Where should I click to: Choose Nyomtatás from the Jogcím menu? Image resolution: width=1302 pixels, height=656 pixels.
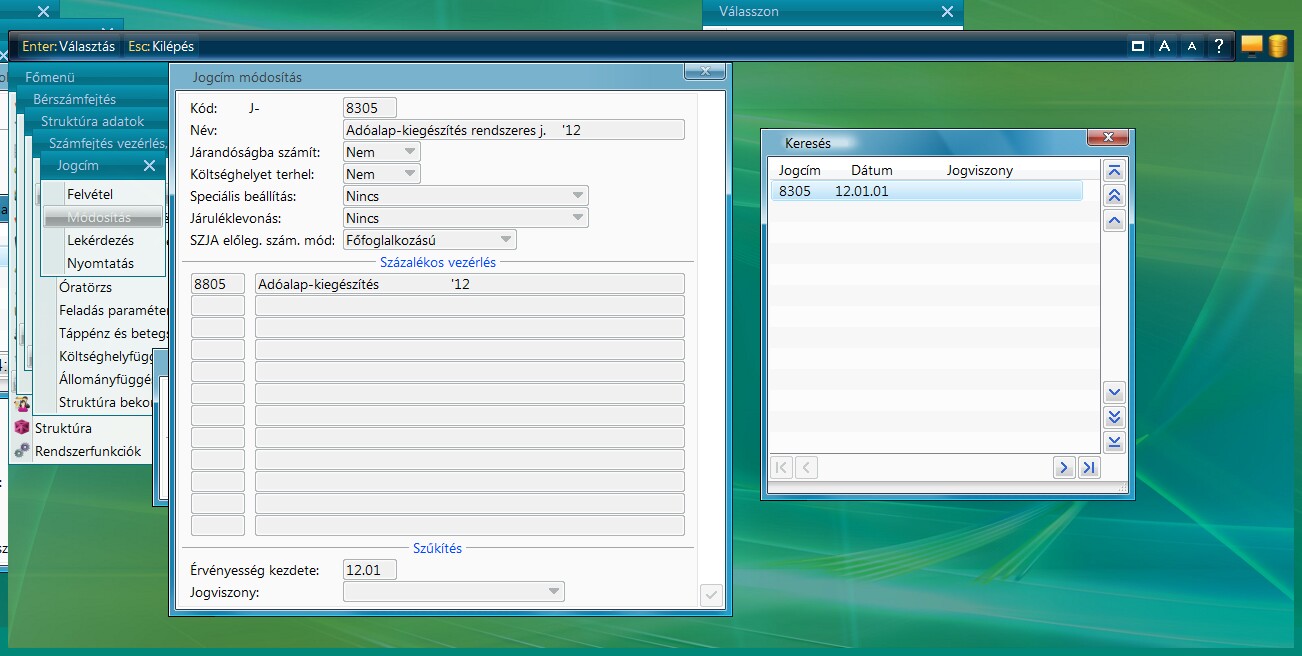(x=100, y=263)
